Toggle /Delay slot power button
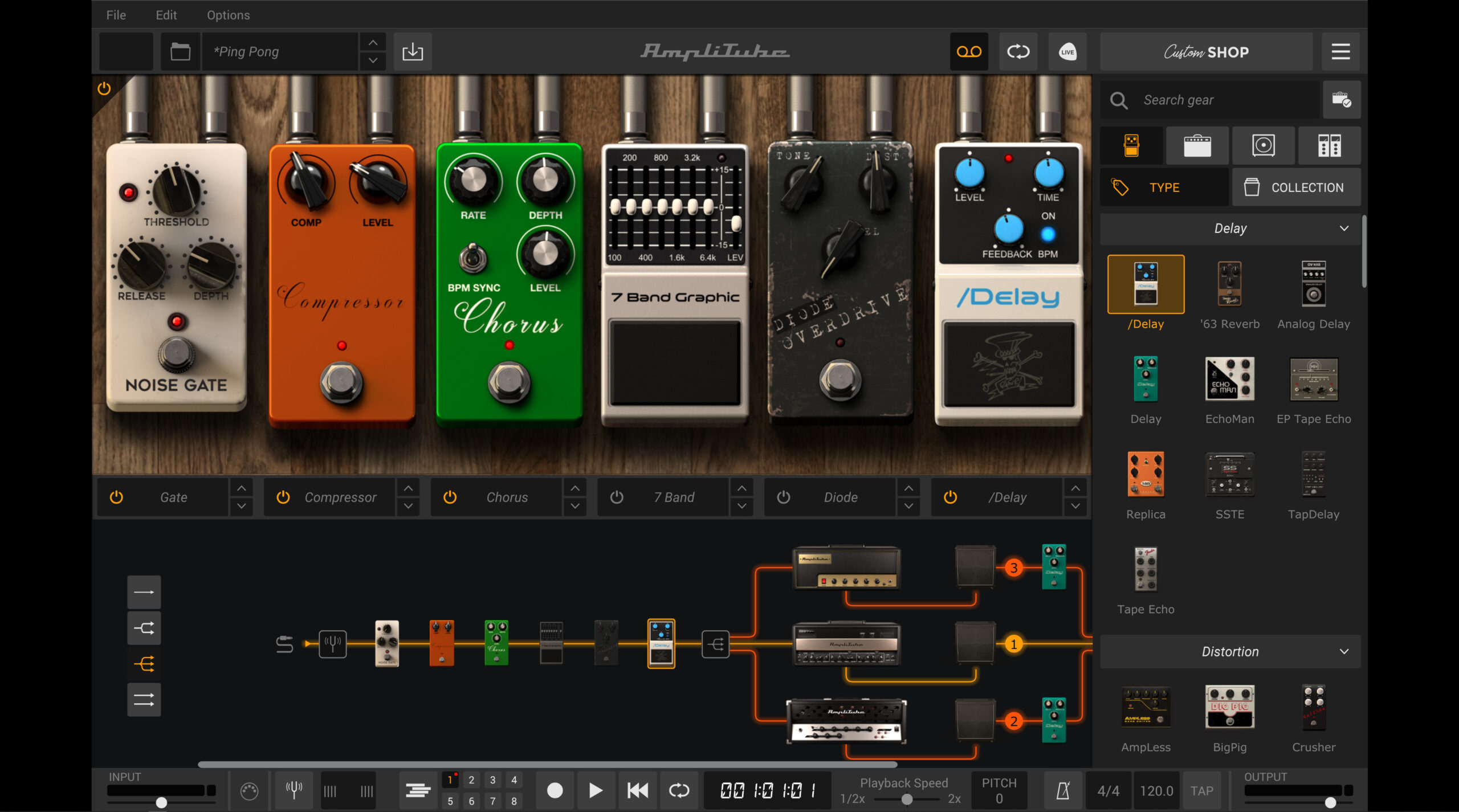This screenshot has width=1459, height=812. 950,497
